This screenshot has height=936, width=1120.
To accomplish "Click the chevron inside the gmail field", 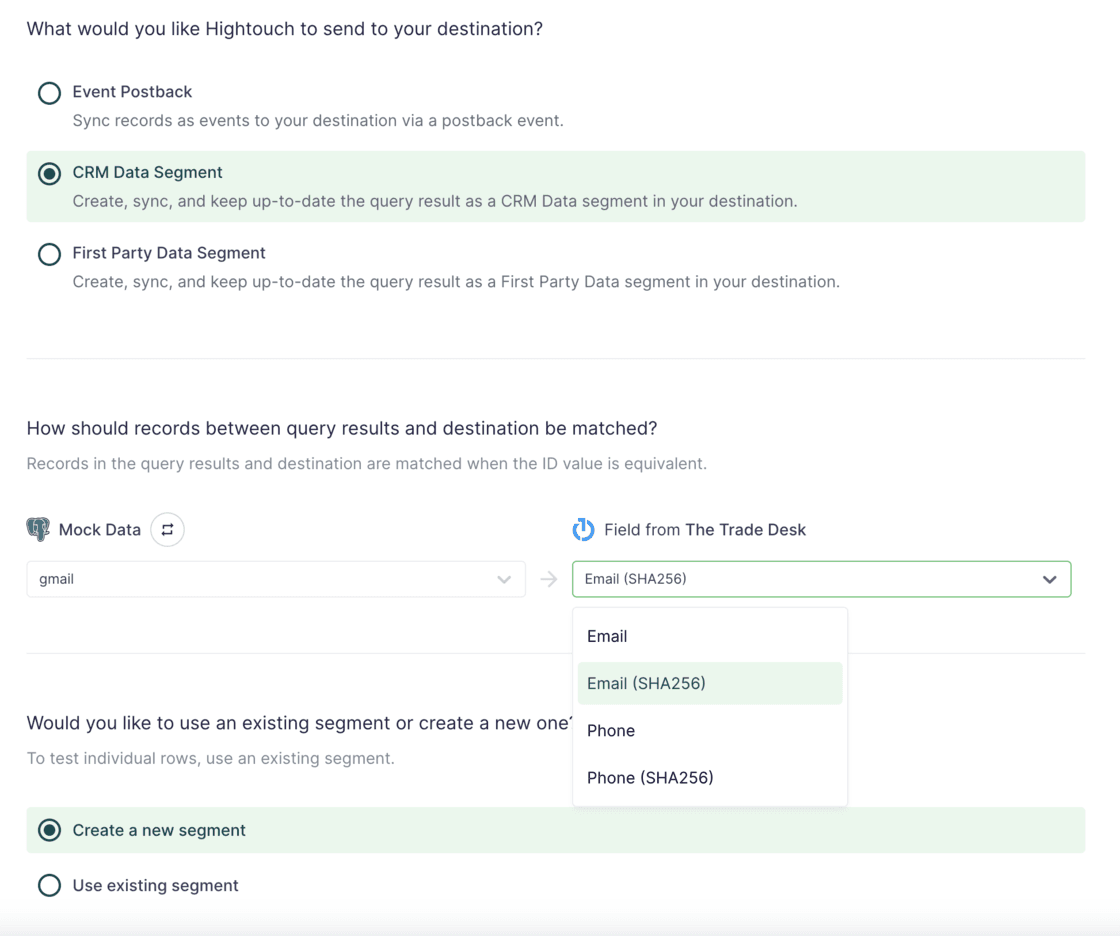I will point(504,578).
